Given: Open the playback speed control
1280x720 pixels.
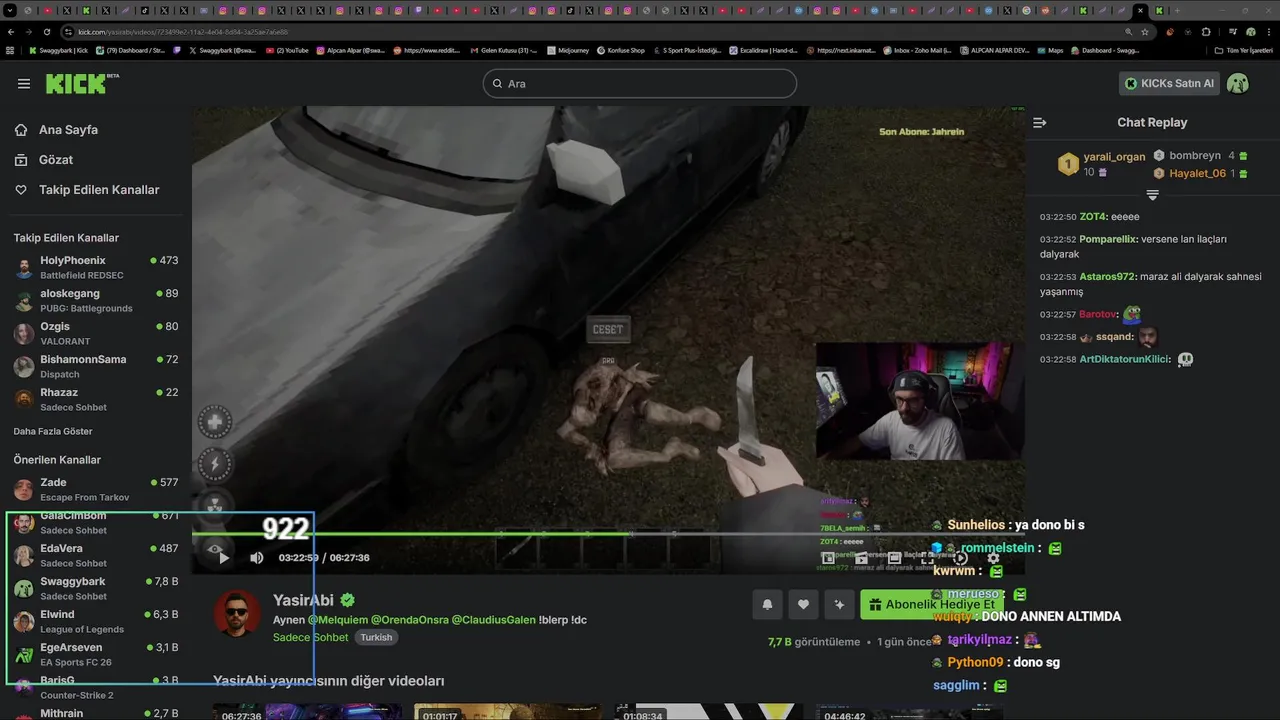Looking at the screenshot, I should (x=960, y=558).
